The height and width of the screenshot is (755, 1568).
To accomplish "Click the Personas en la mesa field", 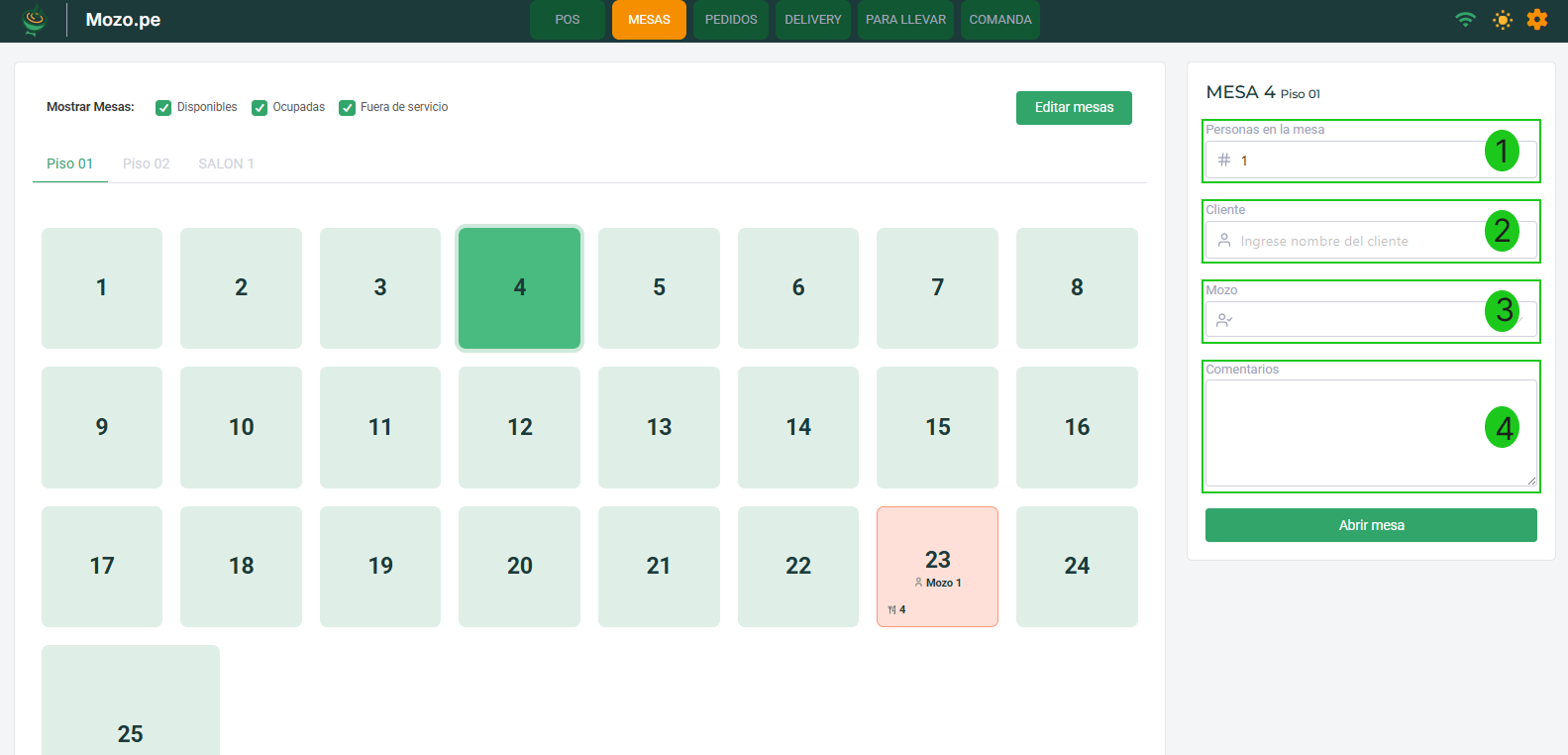I will [x=1357, y=161].
